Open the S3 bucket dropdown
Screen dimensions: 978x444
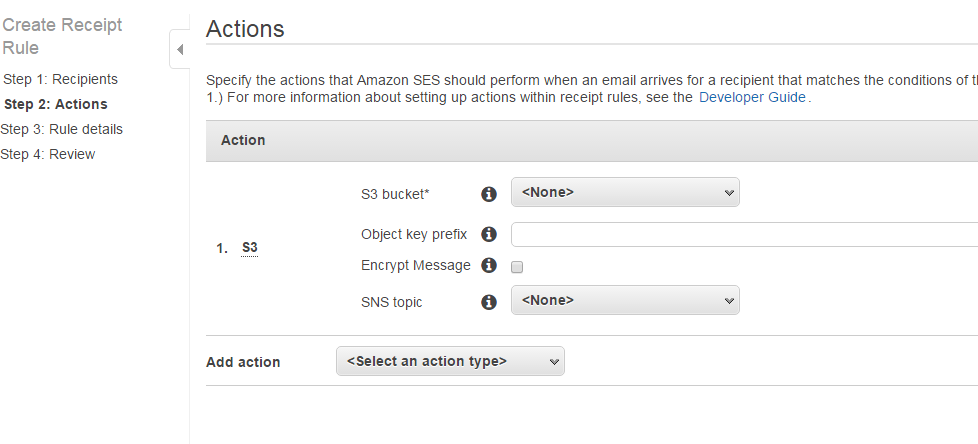click(625, 192)
